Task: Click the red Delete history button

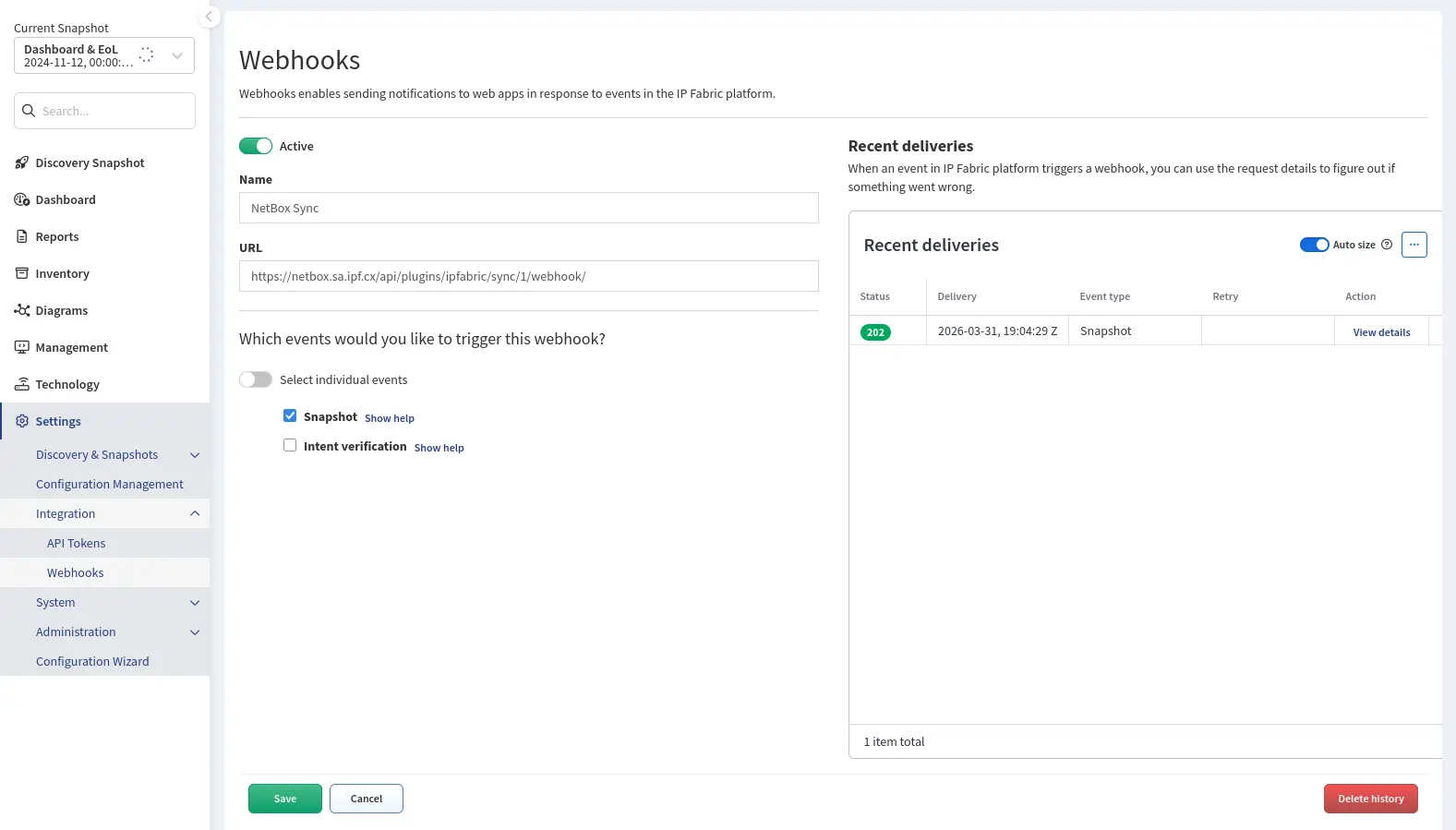Action: pos(1370,799)
